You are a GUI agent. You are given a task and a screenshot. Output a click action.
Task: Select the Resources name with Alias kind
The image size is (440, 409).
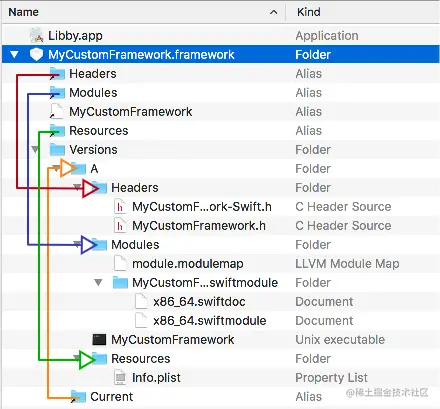98,130
